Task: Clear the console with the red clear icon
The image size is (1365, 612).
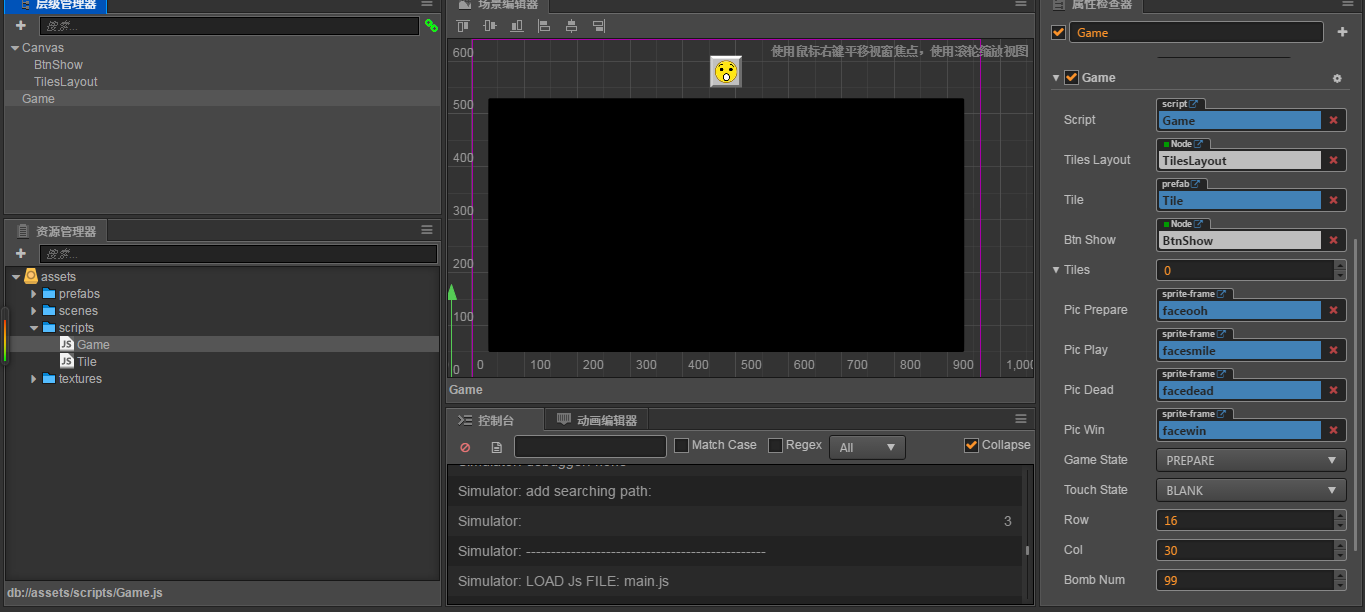Action: point(465,447)
